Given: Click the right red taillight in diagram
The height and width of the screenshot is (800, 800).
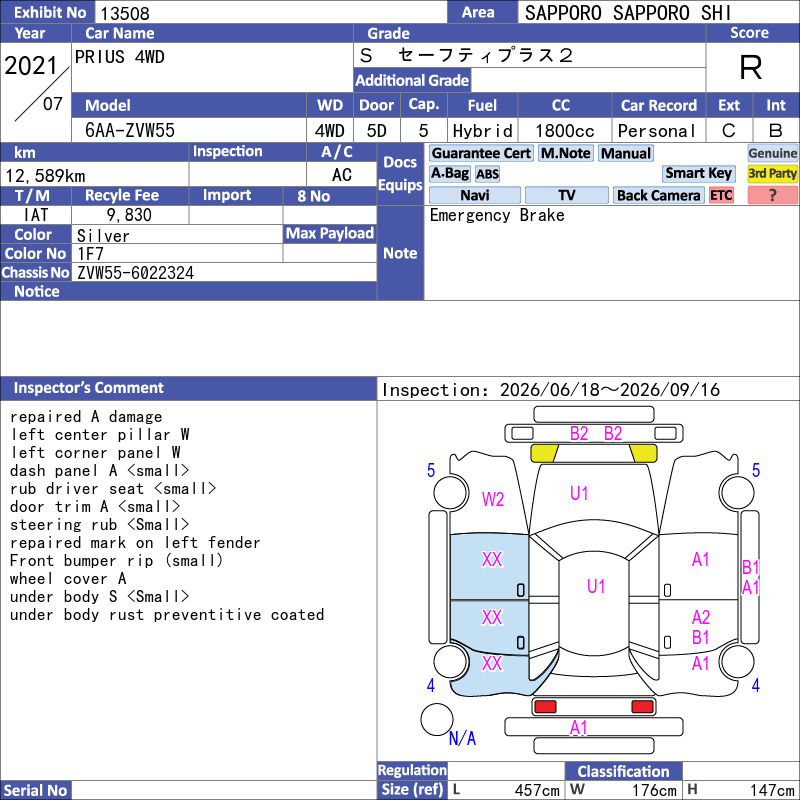Looking at the screenshot, I should pos(642,707).
